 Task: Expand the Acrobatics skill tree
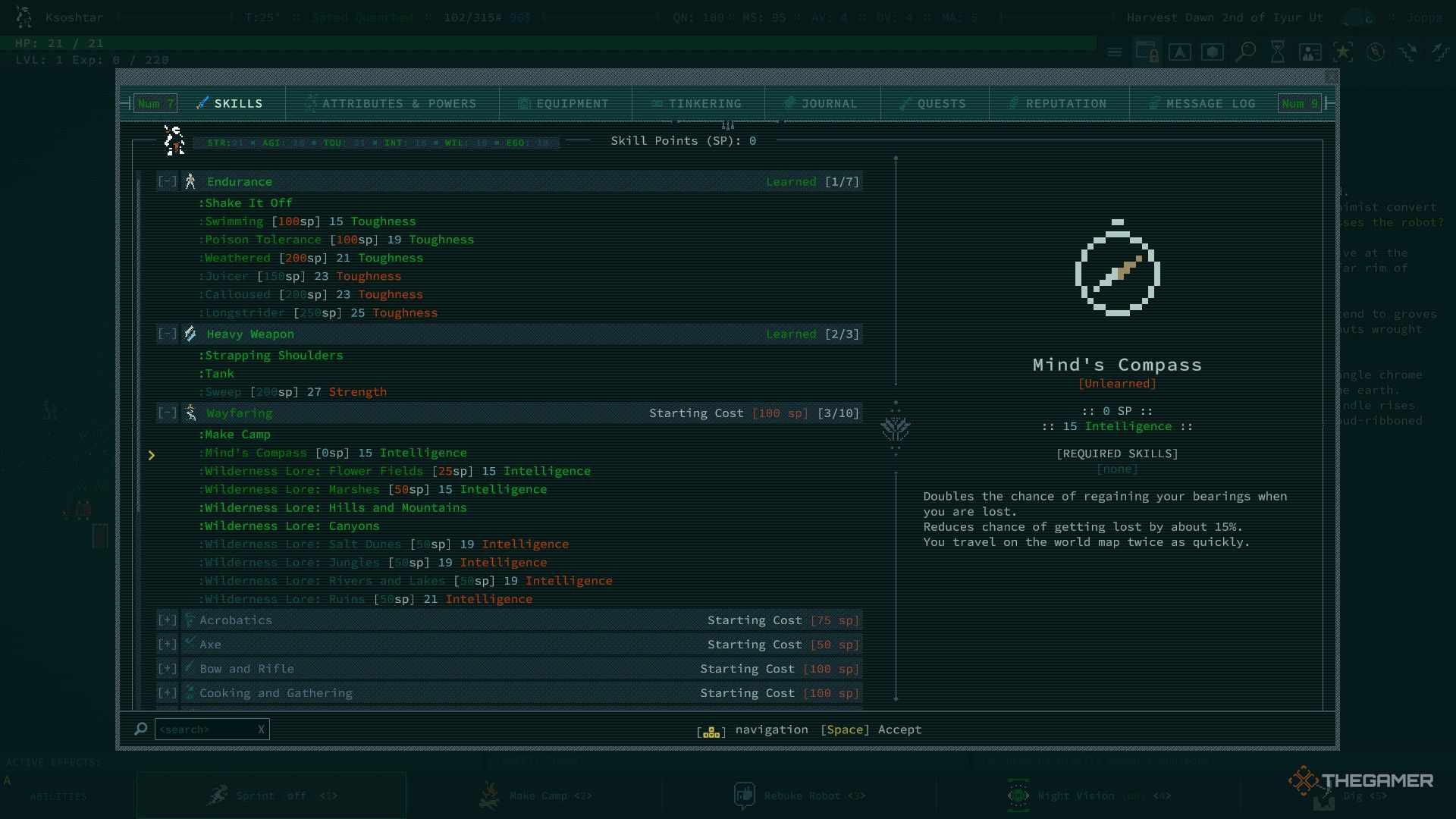click(x=167, y=620)
